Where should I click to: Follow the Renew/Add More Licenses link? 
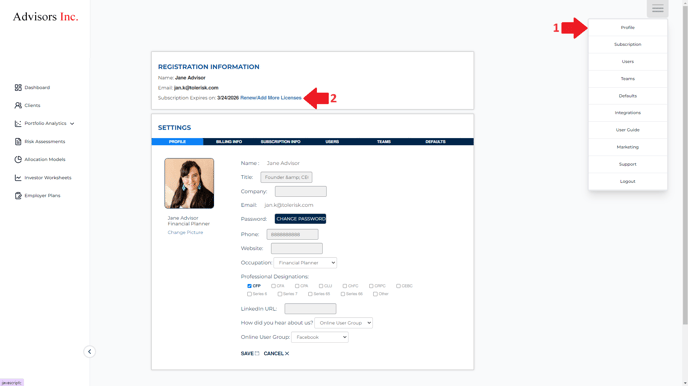(271, 98)
